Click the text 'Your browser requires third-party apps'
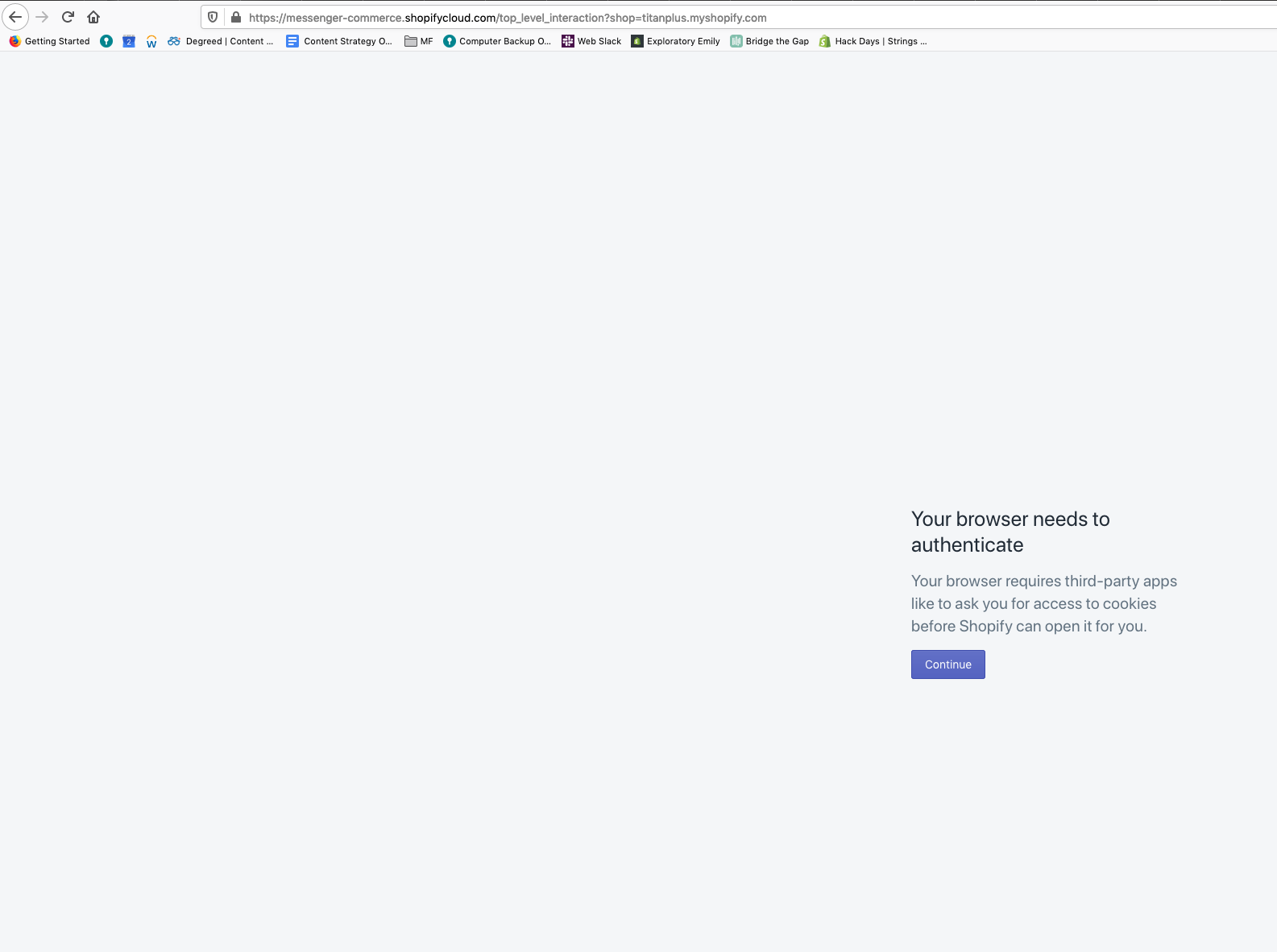 pyautogui.click(x=1044, y=581)
